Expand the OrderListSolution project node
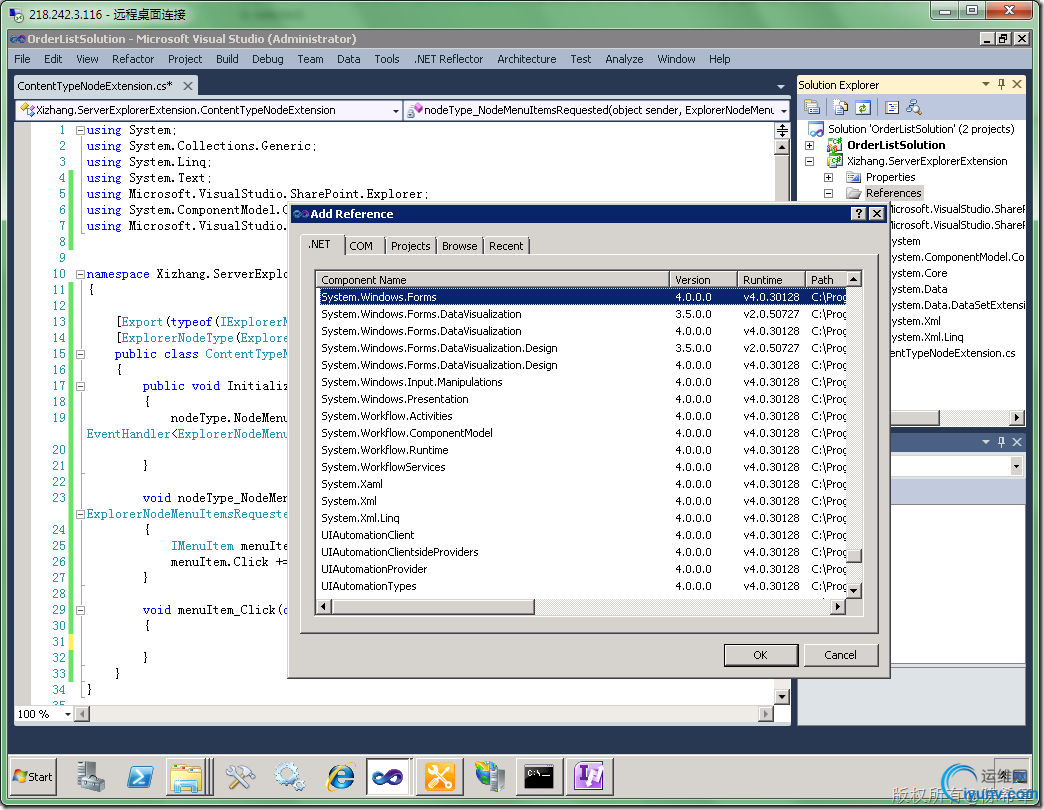 809,145
